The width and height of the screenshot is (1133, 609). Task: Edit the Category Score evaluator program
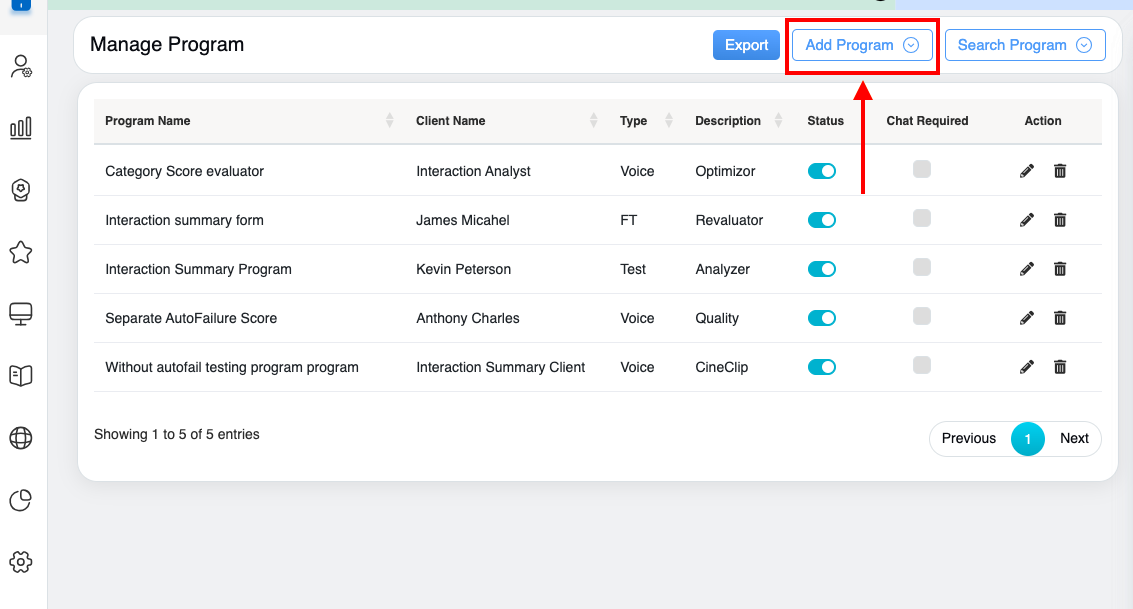click(1026, 171)
